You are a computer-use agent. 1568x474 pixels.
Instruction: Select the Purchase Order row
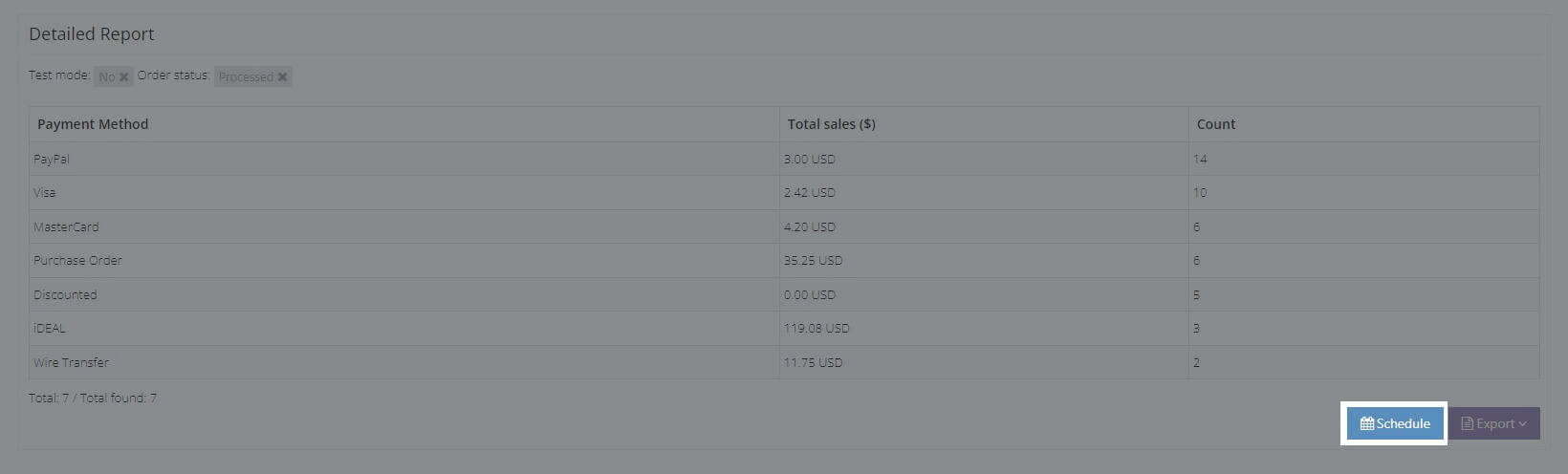[x=77, y=260]
